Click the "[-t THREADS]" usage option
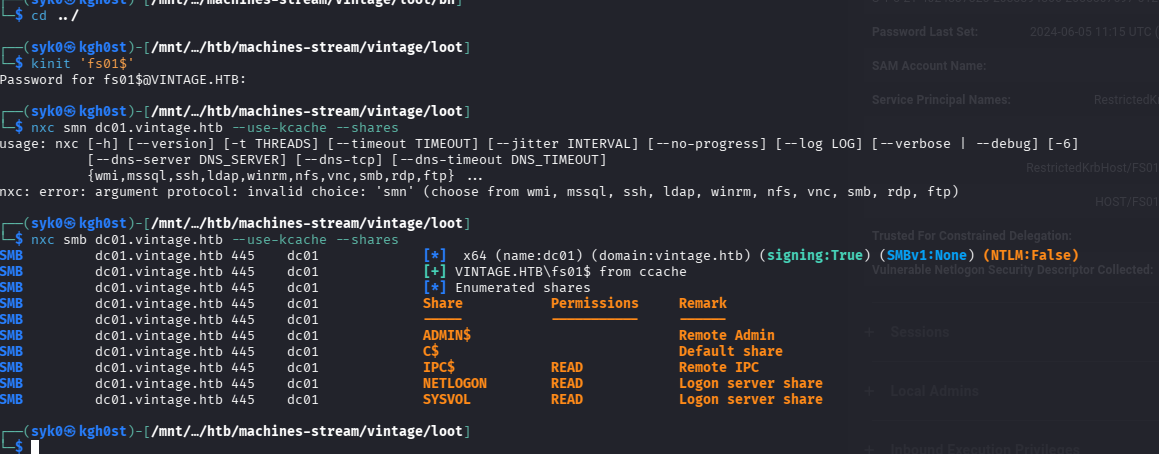 coord(260,143)
